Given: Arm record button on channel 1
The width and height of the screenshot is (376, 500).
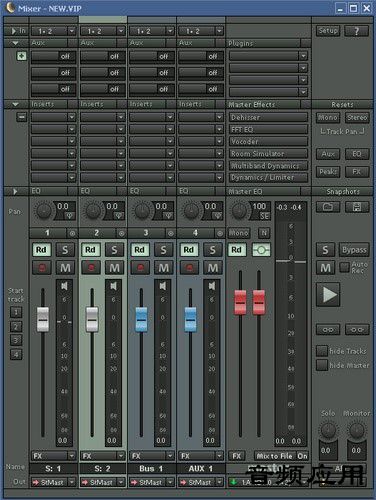Looking at the screenshot, I should click(x=42, y=267).
